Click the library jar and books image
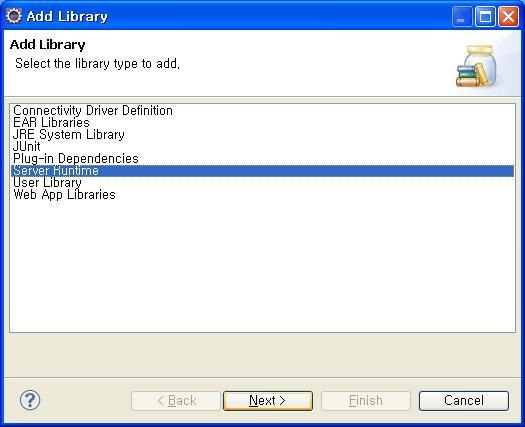Screen dimensions: 525x427 [476, 67]
